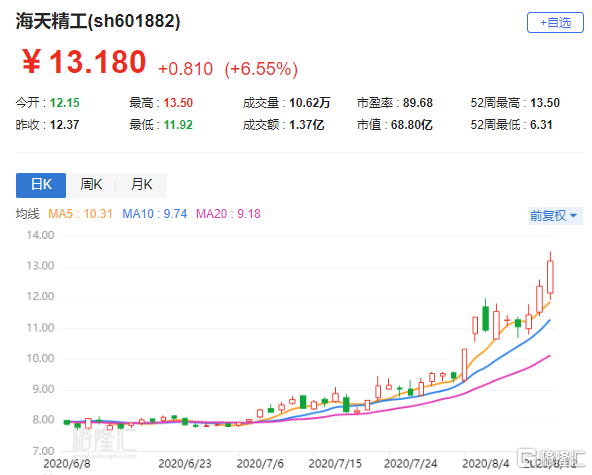Click the 今开 value 12.15

[65, 103]
